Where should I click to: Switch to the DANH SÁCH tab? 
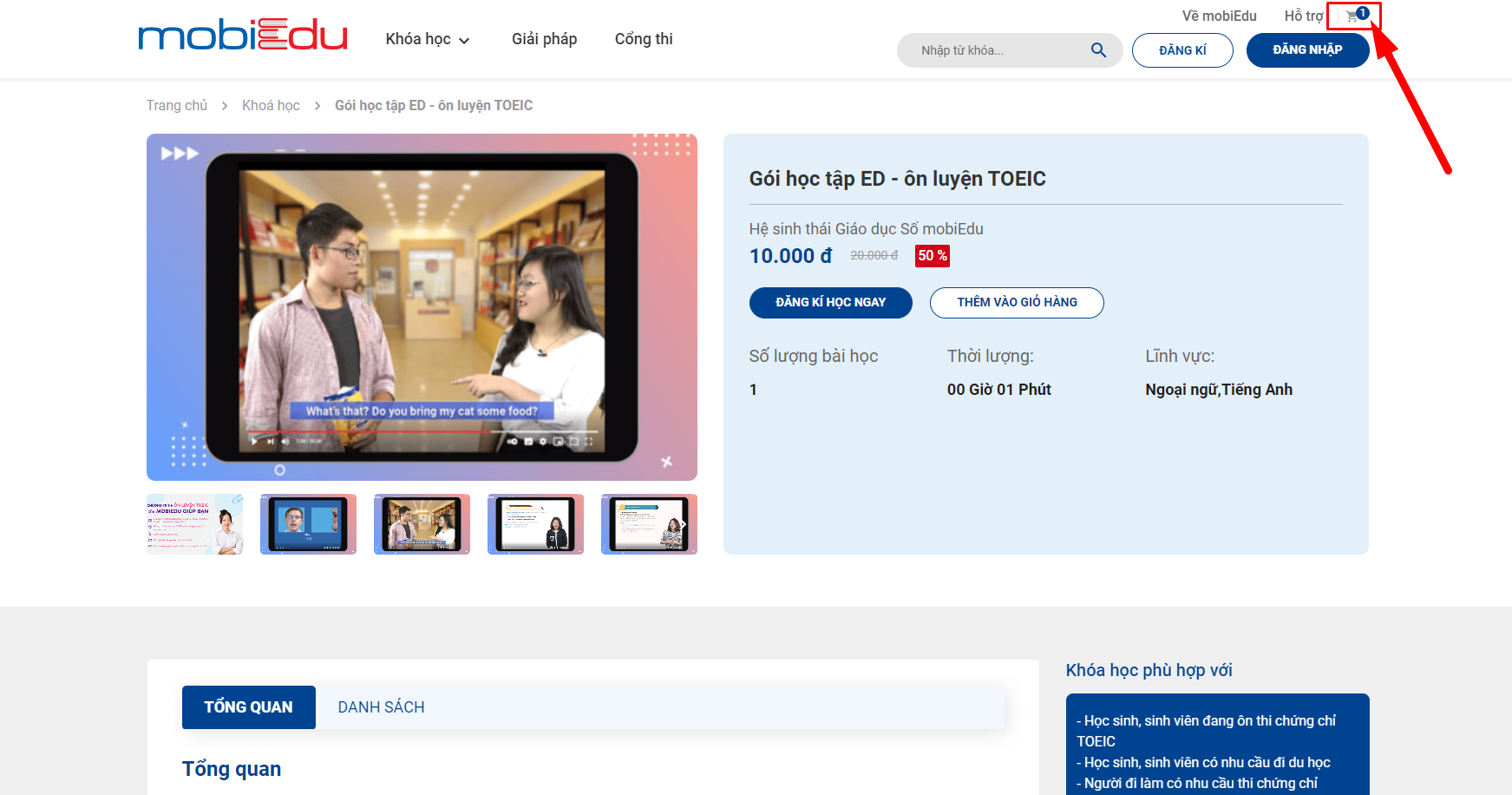tap(381, 707)
